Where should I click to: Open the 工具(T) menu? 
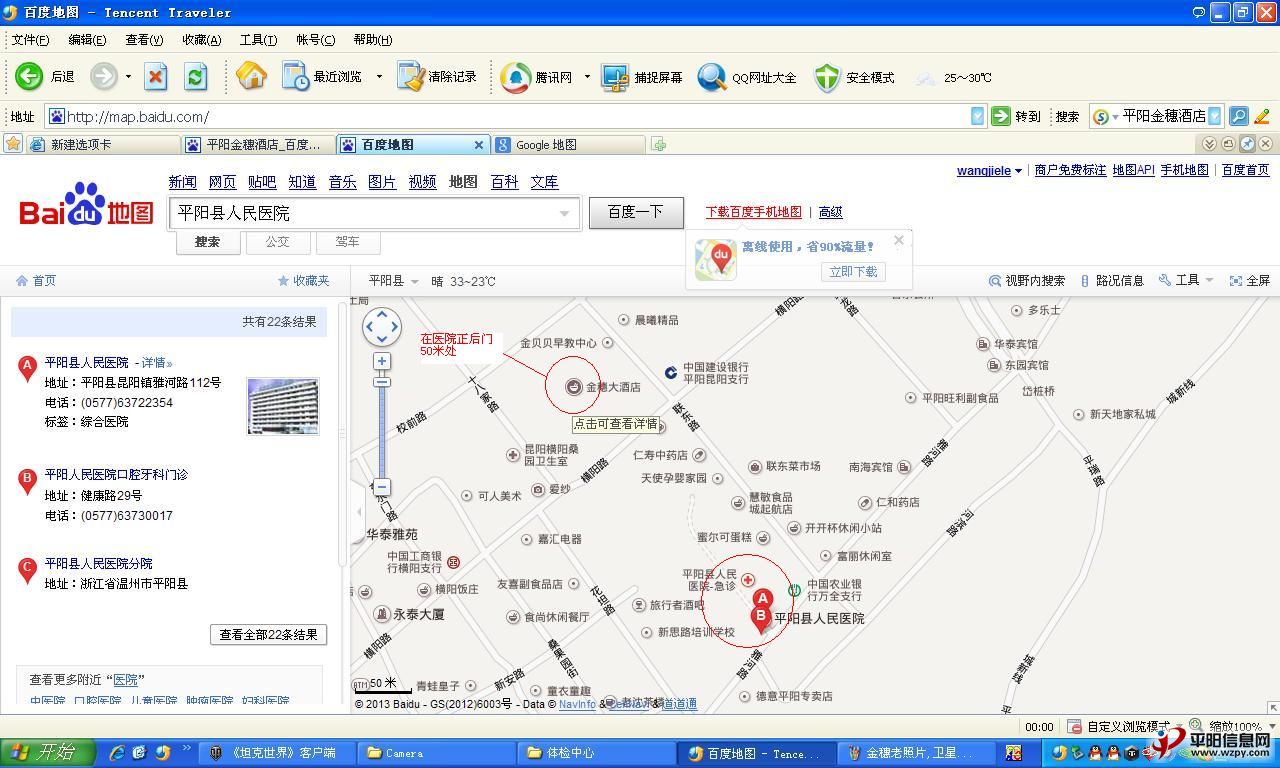click(x=258, y=39)
